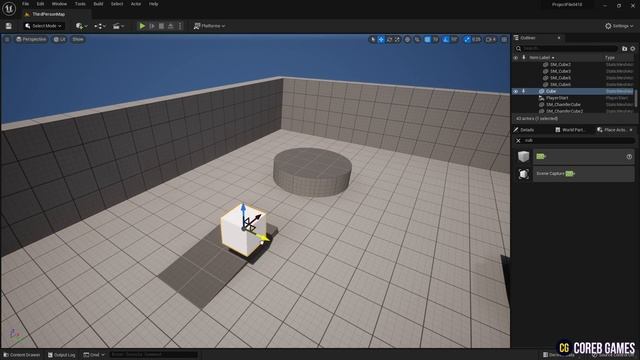Open the viewport options hamburger menu
This screenshot has height=360, width=640.
click(7, 40)
